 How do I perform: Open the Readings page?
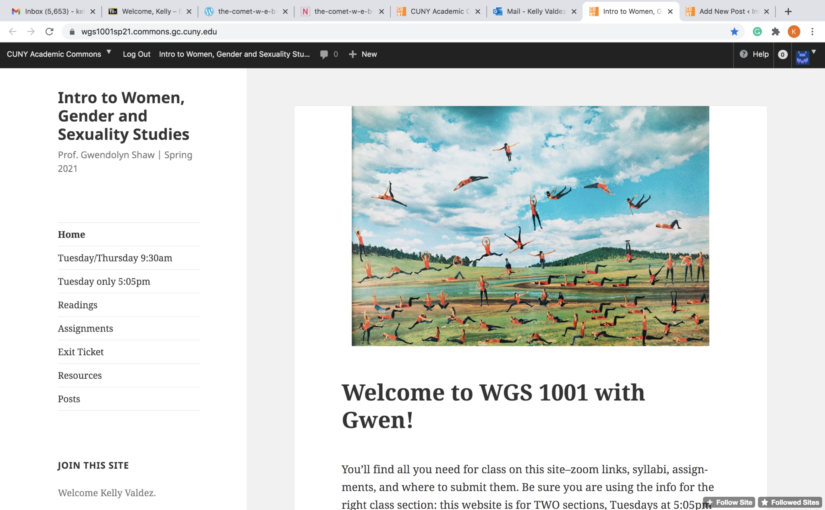tap(77, 305)
